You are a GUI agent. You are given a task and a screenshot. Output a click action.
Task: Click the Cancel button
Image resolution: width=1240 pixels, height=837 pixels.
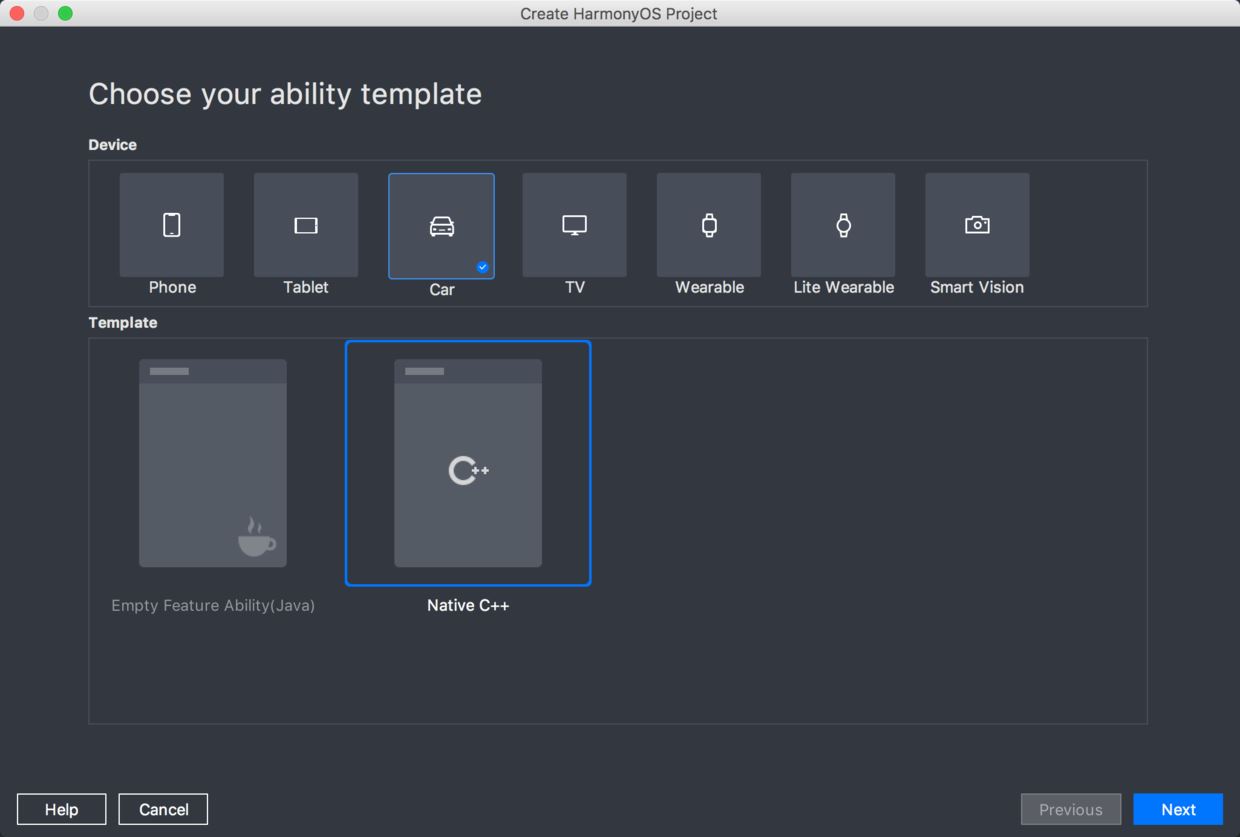coord(163,809)
